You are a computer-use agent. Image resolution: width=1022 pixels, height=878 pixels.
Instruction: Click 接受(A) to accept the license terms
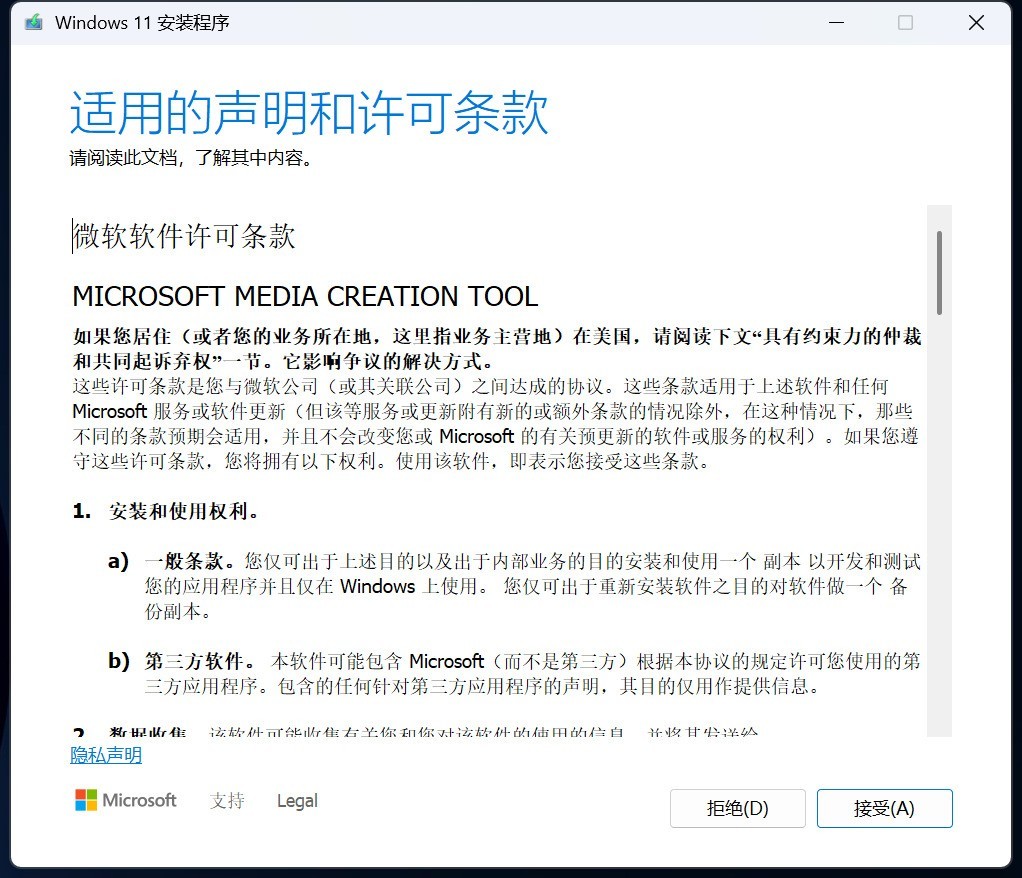(884, 808)
